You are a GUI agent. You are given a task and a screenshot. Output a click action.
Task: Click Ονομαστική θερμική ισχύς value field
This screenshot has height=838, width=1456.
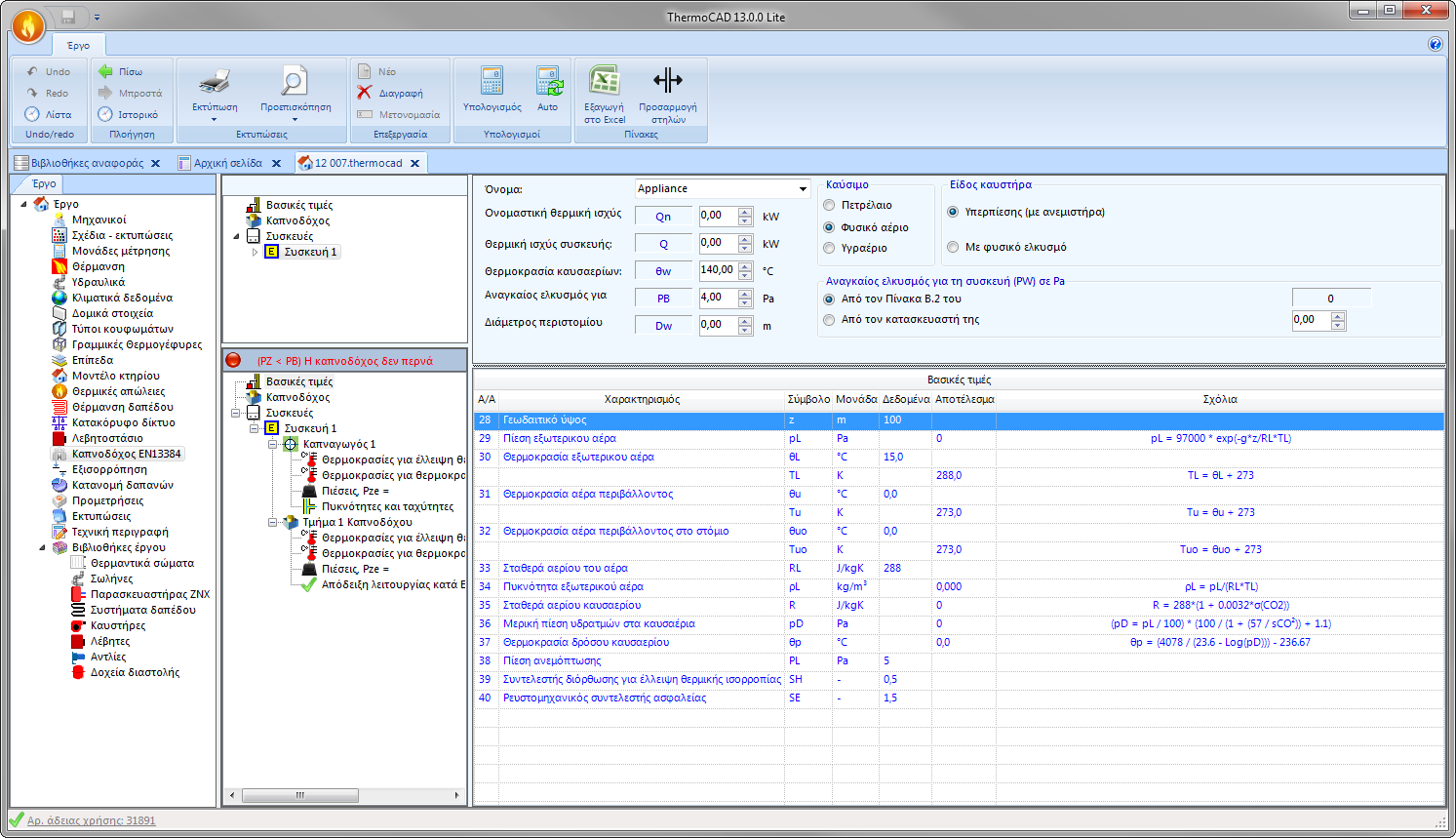click(x=718, y=216)
